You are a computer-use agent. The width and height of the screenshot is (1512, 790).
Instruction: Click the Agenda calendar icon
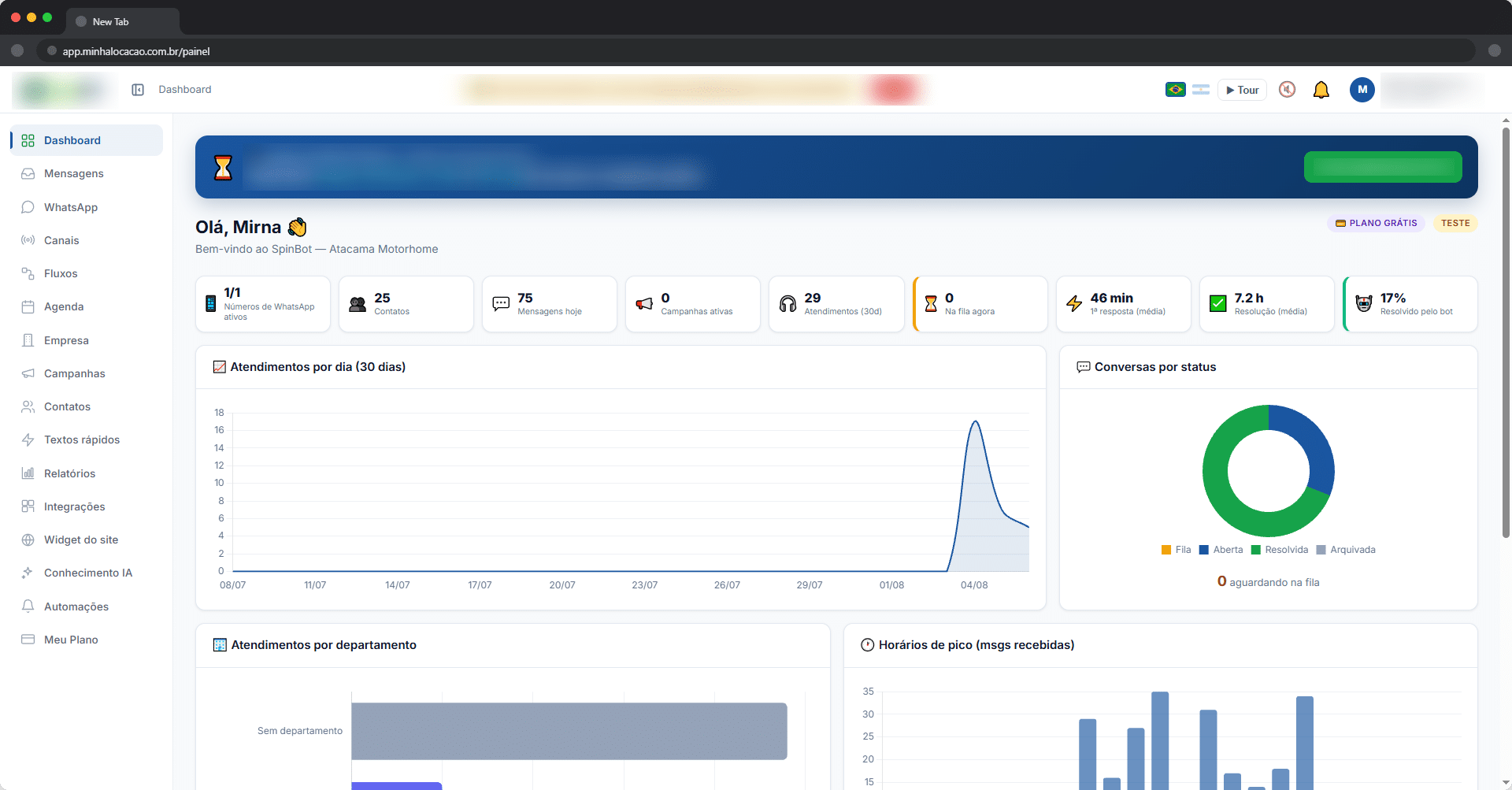click(28, 306)
